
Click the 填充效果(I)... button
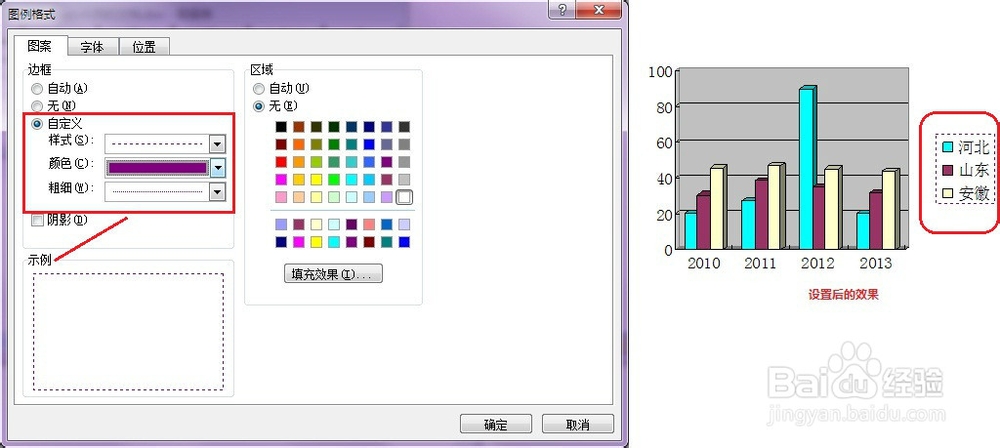(332, 273)
